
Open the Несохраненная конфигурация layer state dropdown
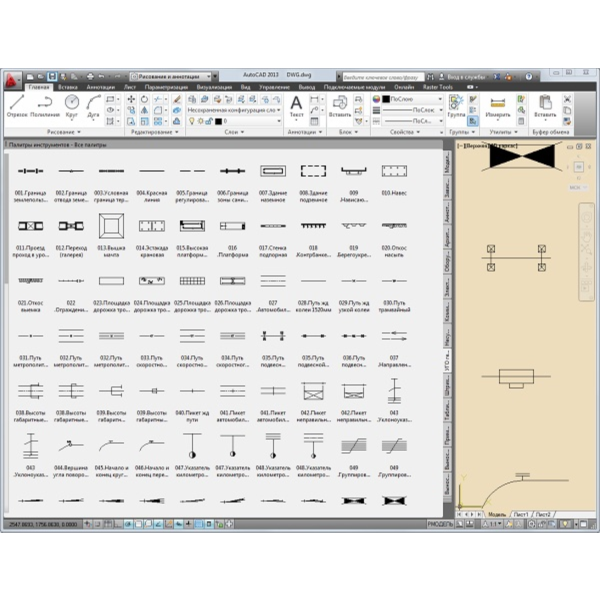pos(234,110)
